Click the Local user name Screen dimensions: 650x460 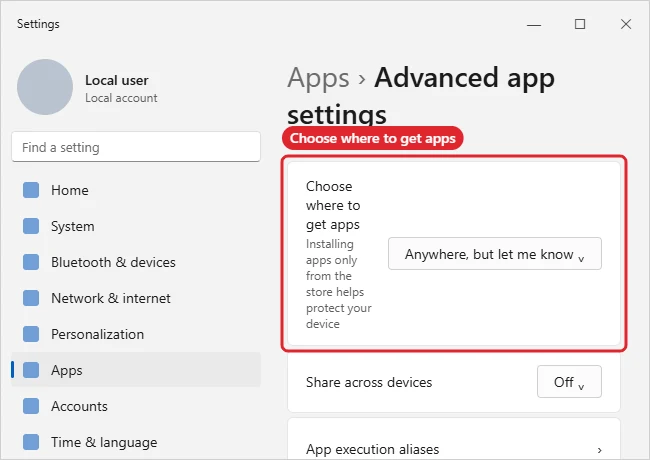116,80
